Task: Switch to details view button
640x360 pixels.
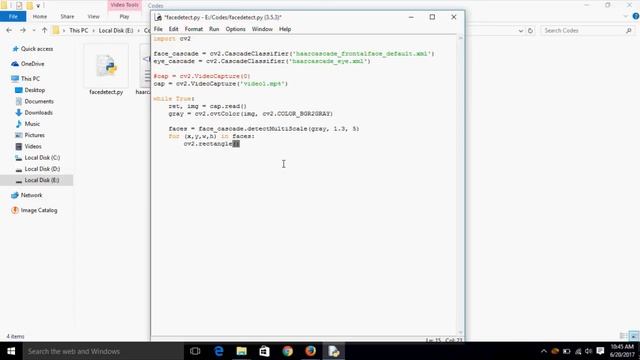Action: tap(623, 336)
